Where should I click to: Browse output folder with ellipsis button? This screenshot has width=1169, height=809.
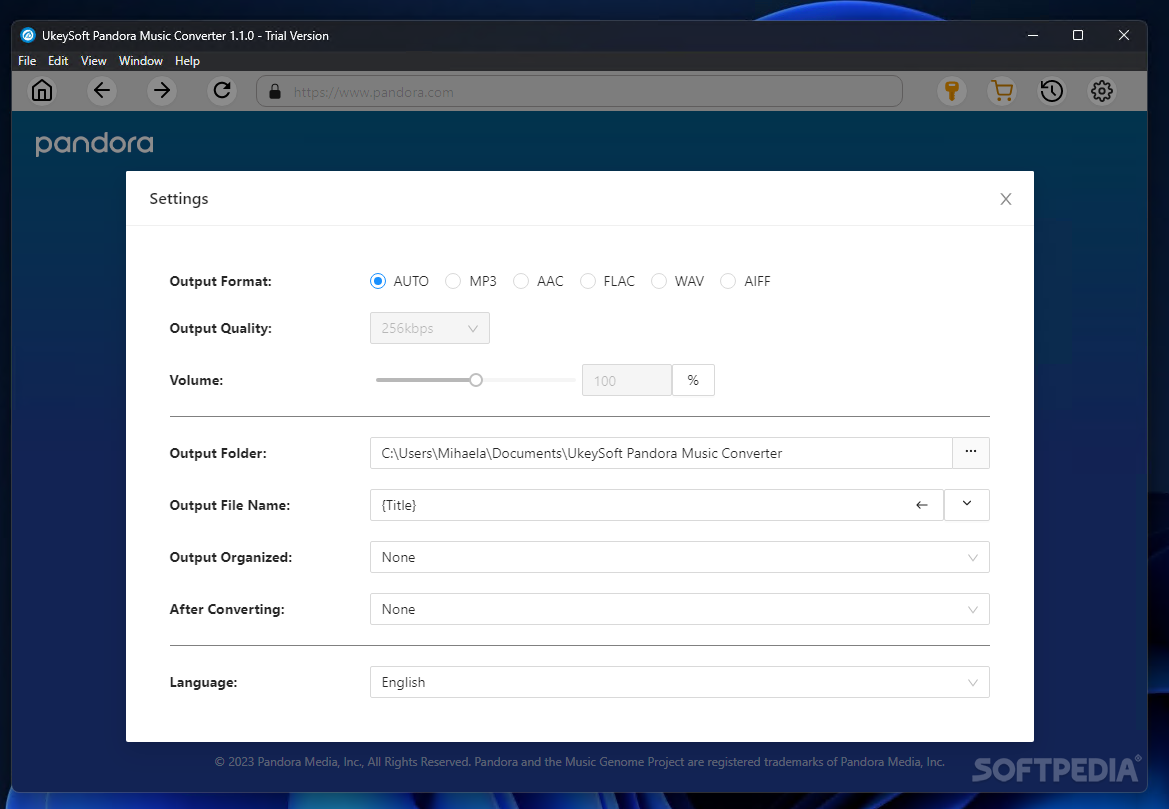pyautogui.click(x=971, y=453)
